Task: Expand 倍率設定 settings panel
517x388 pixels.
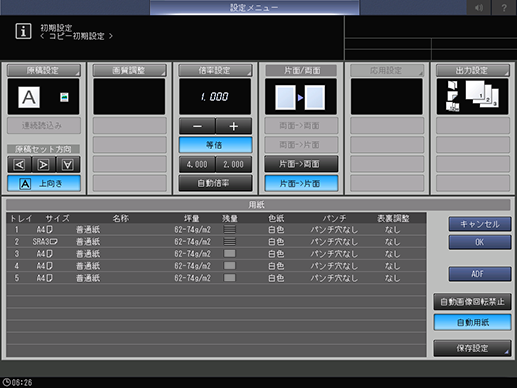Action: (215, 70)
